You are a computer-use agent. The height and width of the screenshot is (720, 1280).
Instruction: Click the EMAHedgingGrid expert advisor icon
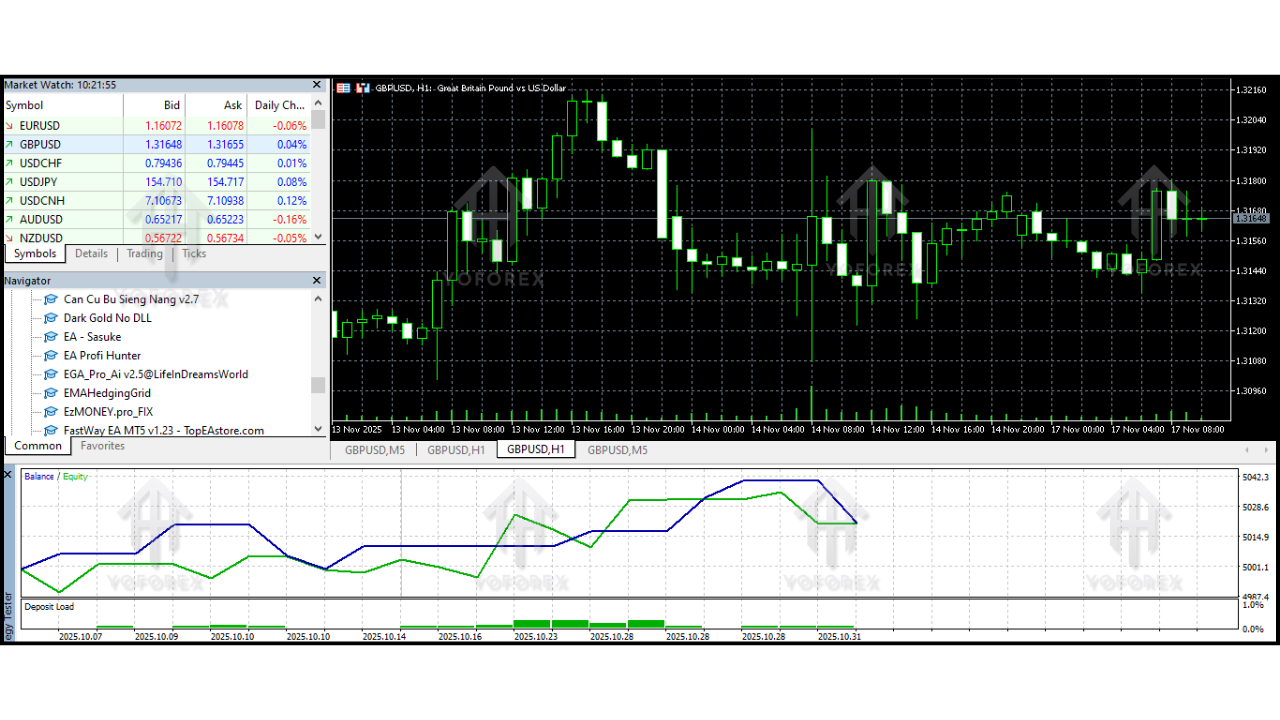(51, 393)
